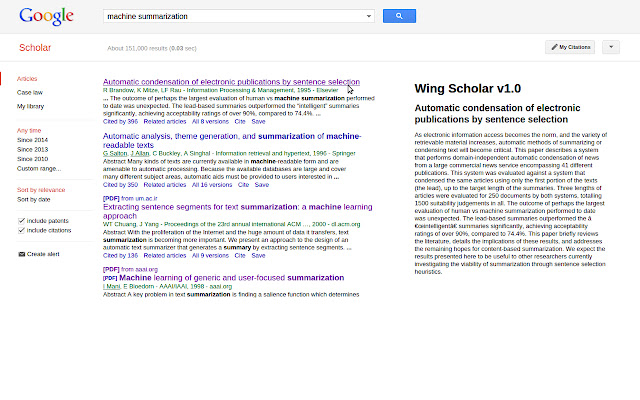Expand the dropdown next to My Citations
The height and width of the screenshot is (400, 640).
coord(611,47)
